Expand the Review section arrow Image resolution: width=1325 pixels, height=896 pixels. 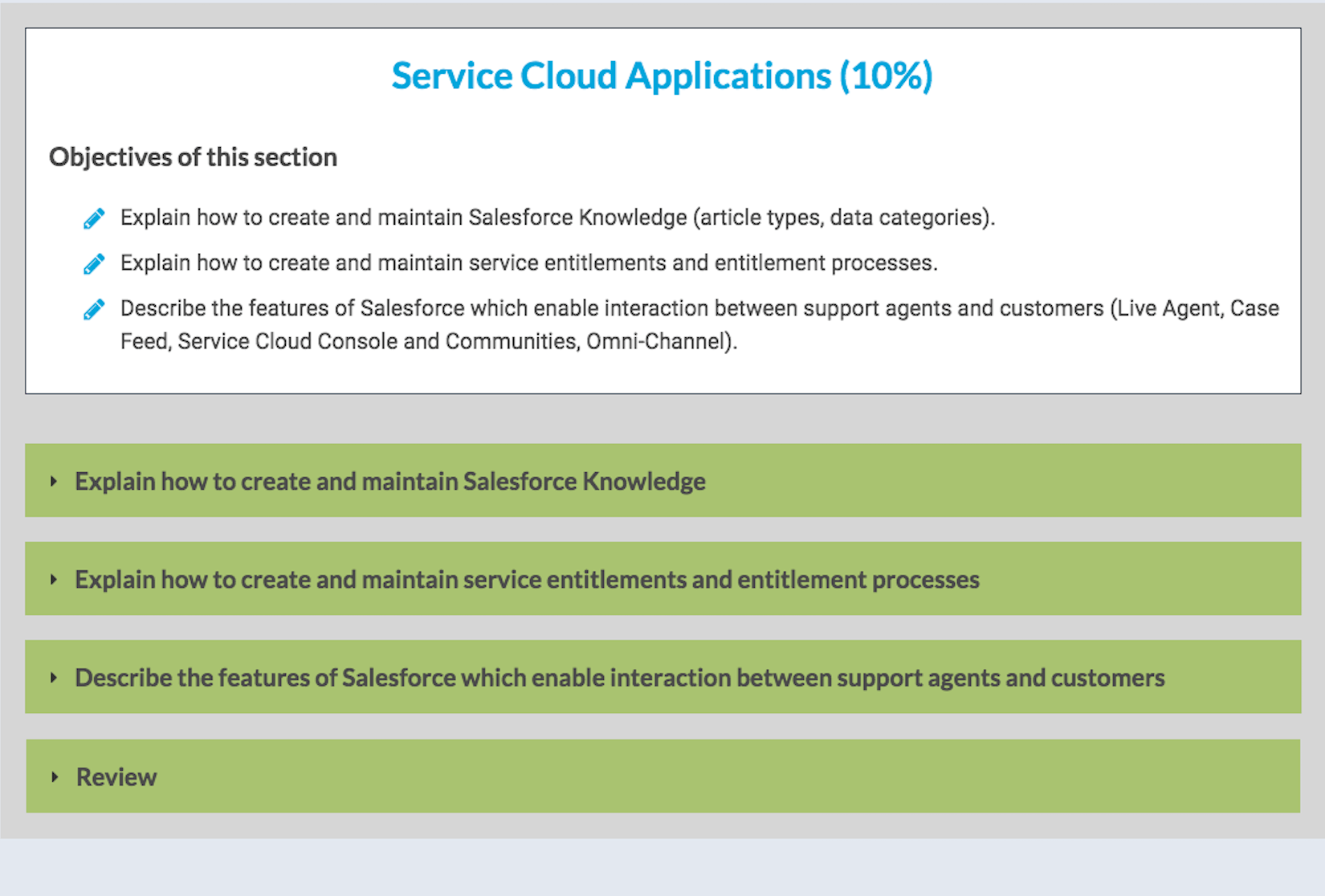coord(55,776)
